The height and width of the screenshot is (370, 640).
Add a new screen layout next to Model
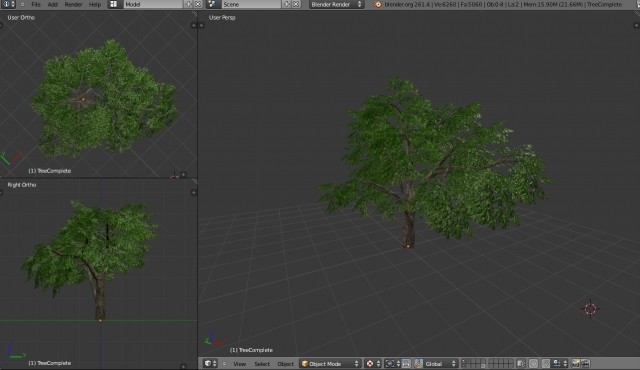188,4
